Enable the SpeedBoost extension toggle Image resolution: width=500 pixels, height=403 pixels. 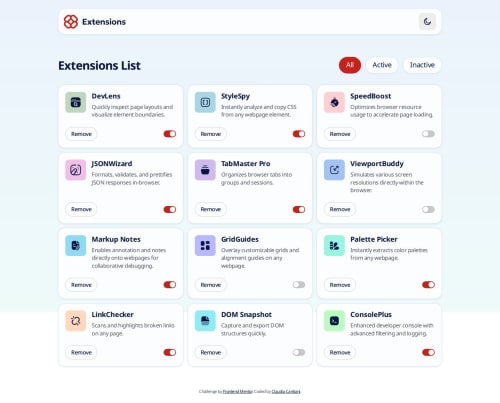(x=428, y=134)
